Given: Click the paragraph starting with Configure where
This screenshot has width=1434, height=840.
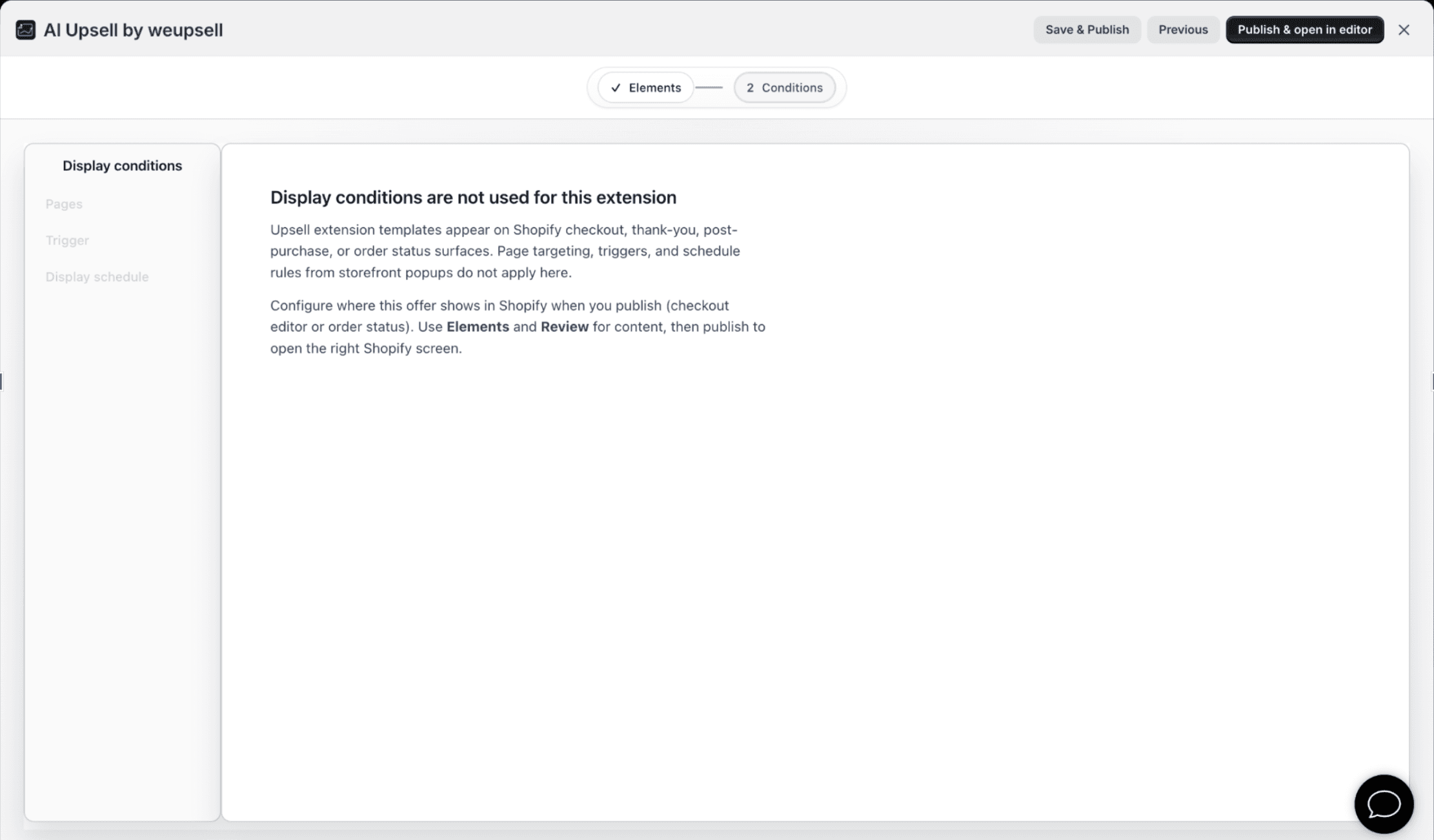Looking at the screenshot, I should [518, 327].
